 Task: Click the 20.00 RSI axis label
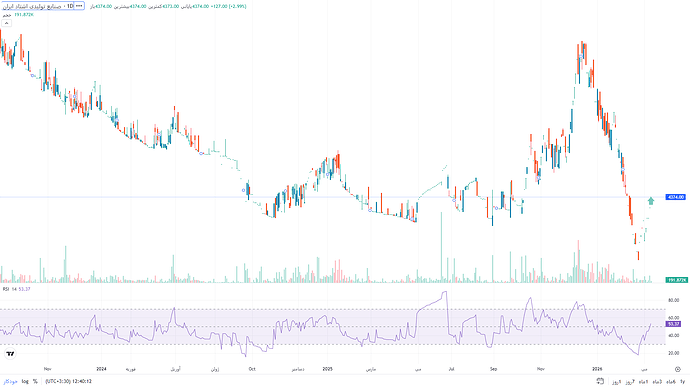[x=673, y=353]
